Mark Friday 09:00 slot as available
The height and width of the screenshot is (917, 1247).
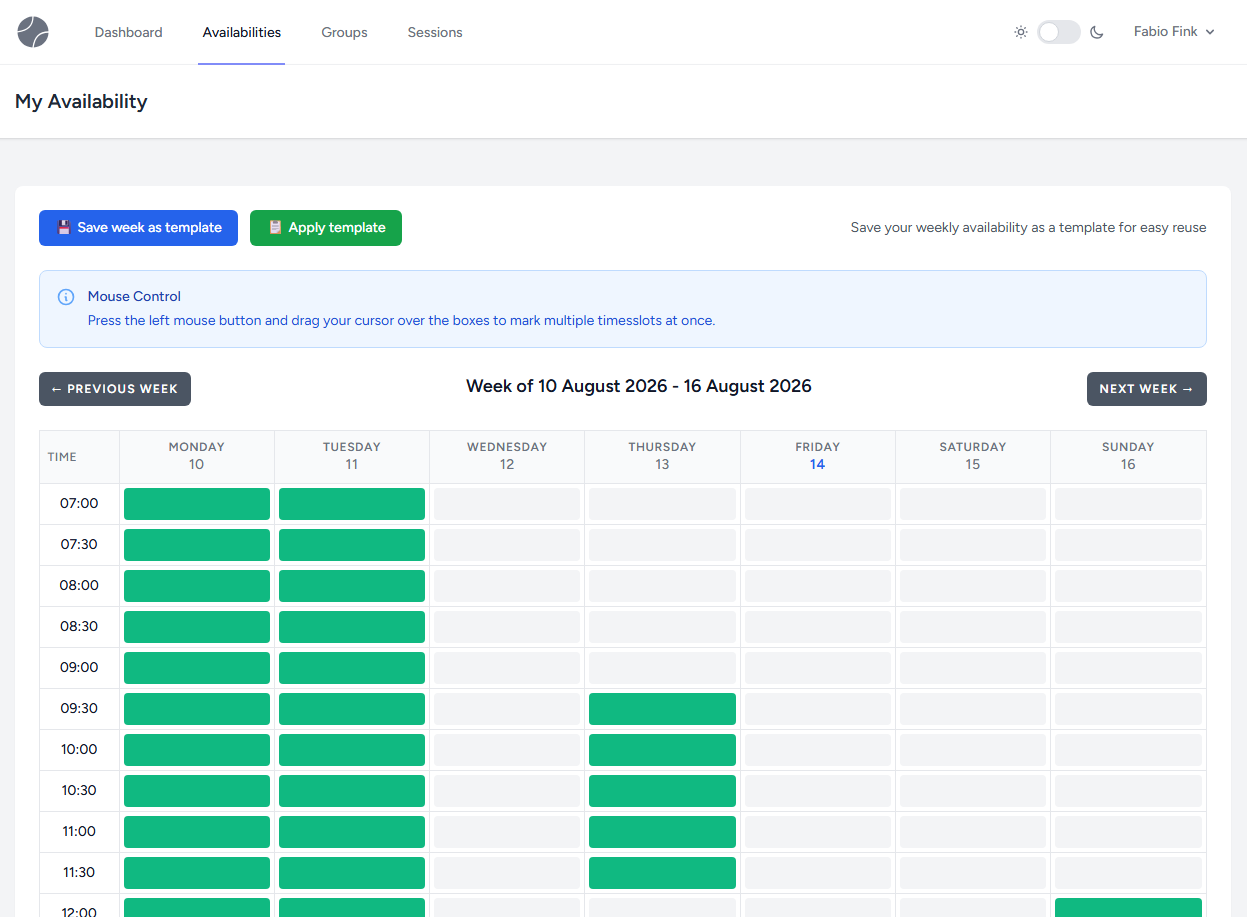pyautogui.click(x=818, y=668)
